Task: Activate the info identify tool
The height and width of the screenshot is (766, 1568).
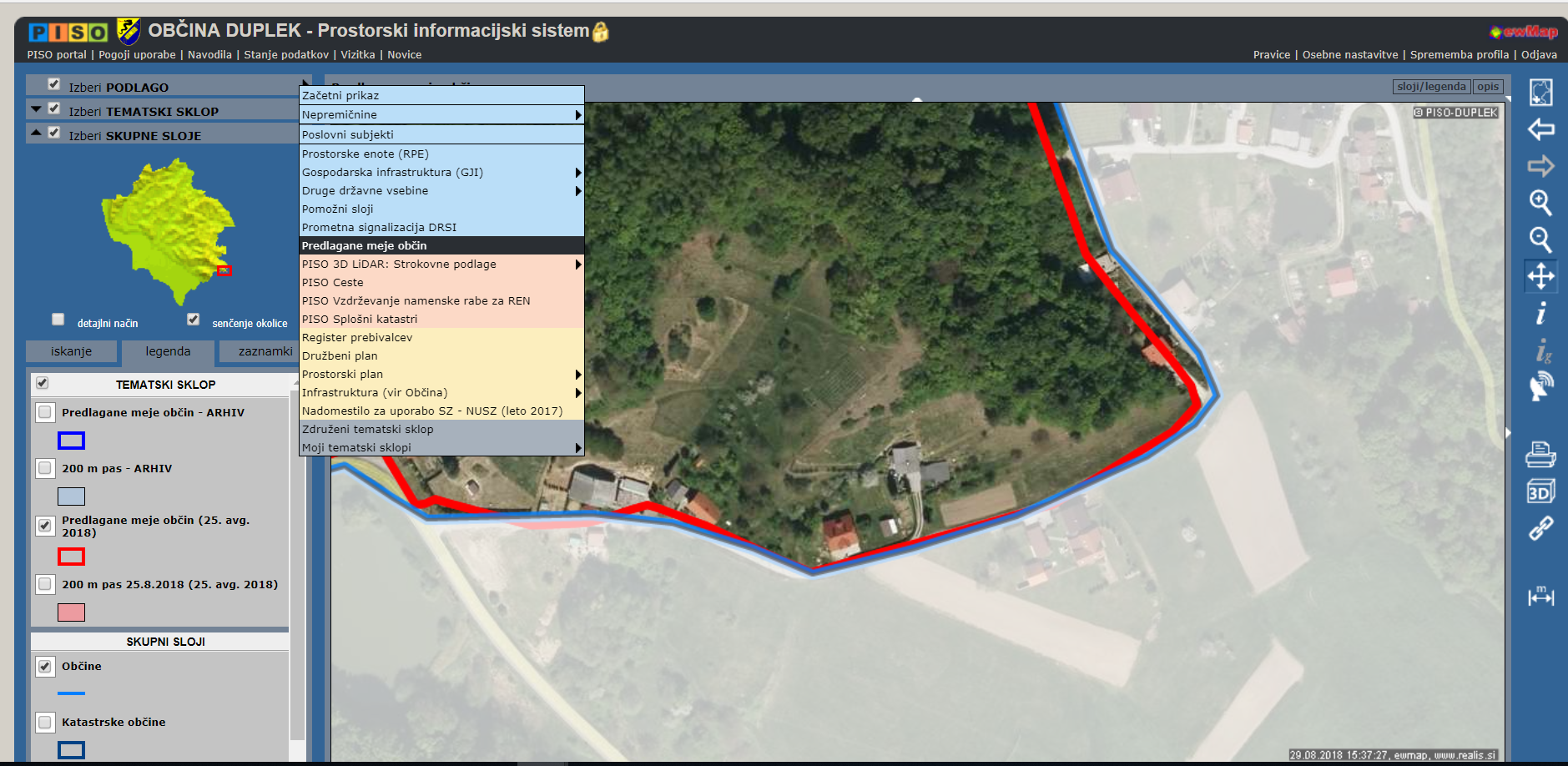Action: [x=1540, y=314]
